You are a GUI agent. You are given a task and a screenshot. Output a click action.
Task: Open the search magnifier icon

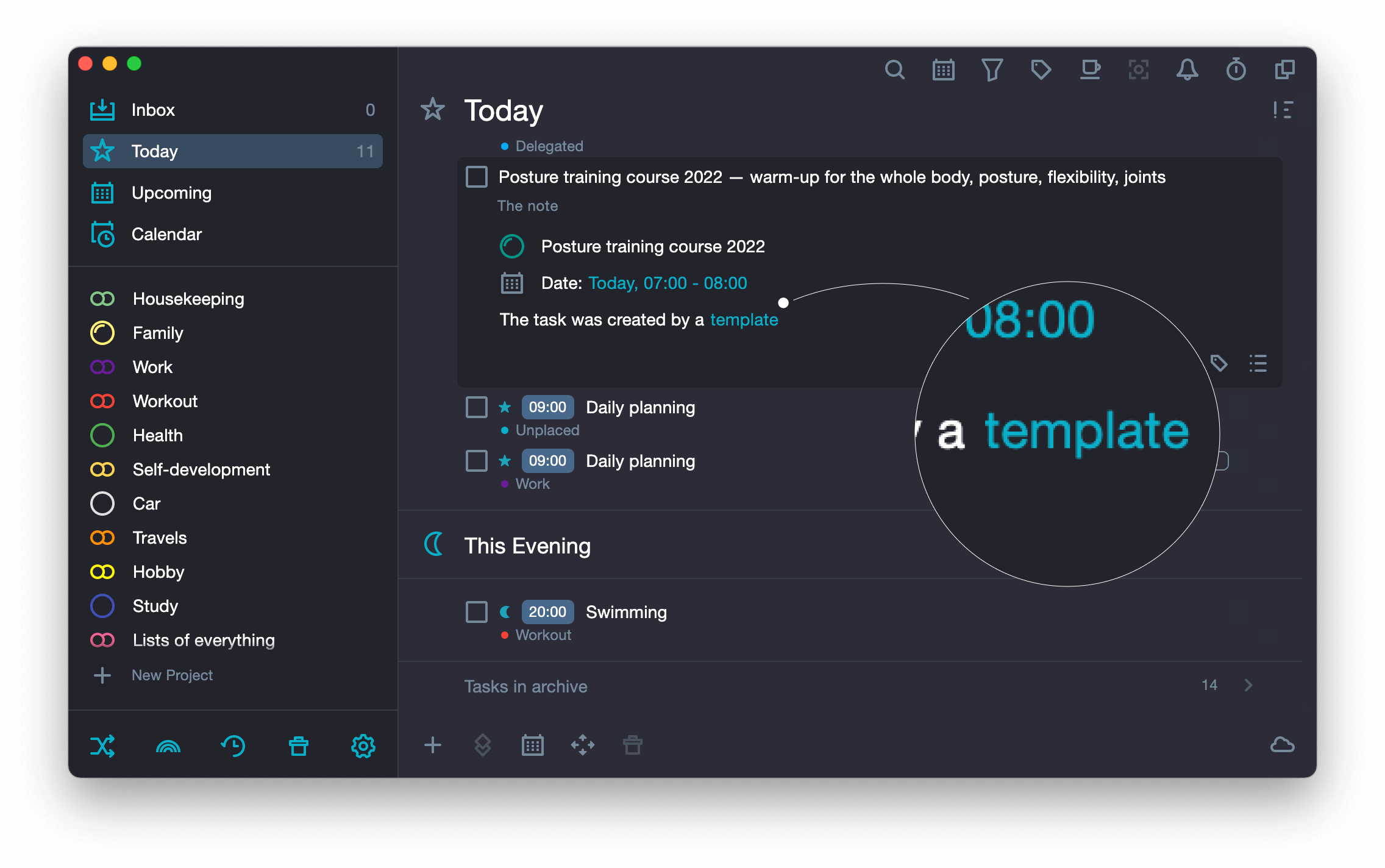[x=894, y=70]
